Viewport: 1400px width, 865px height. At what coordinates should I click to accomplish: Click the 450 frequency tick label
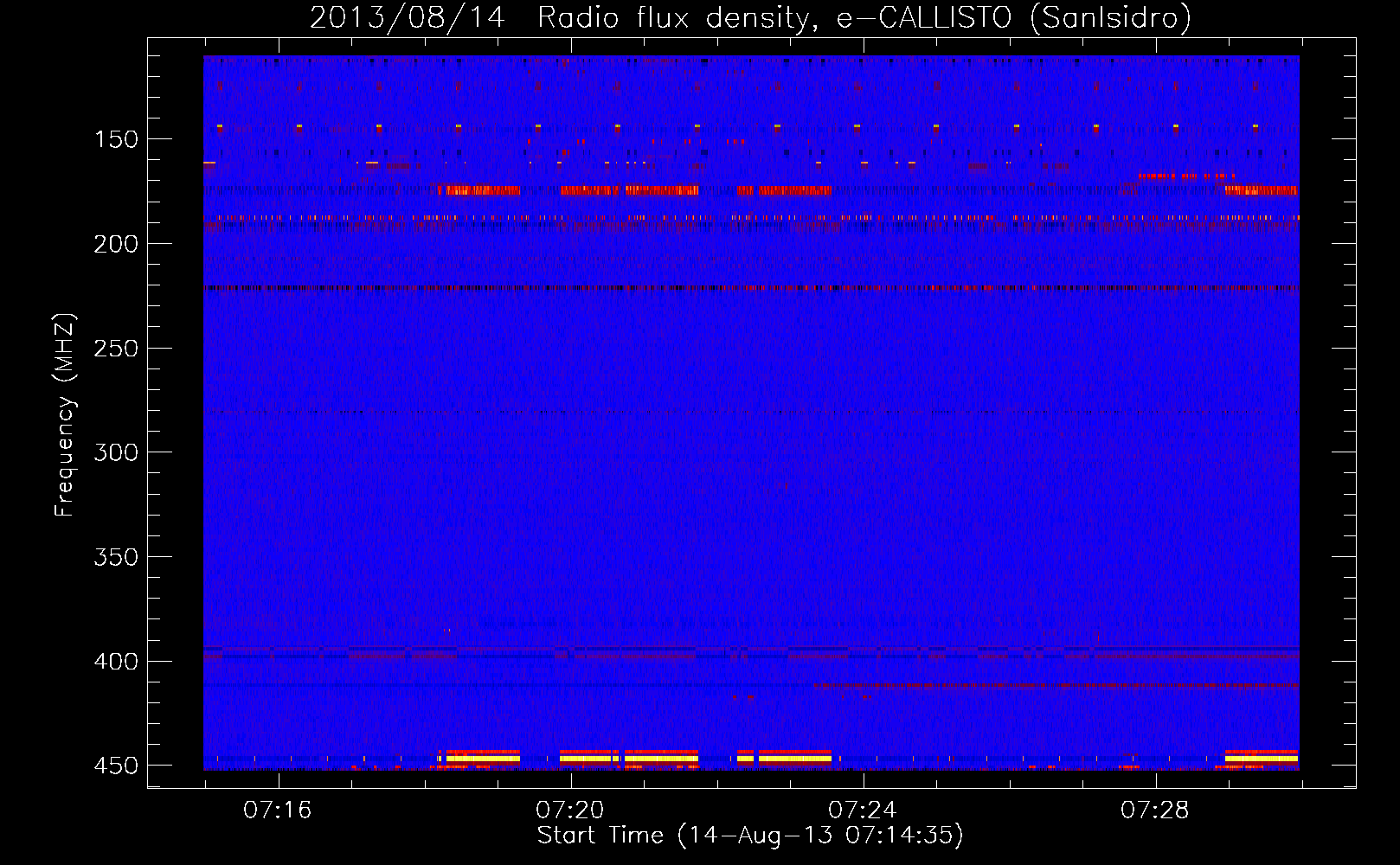pyautogui.click(x=116, y=766)
